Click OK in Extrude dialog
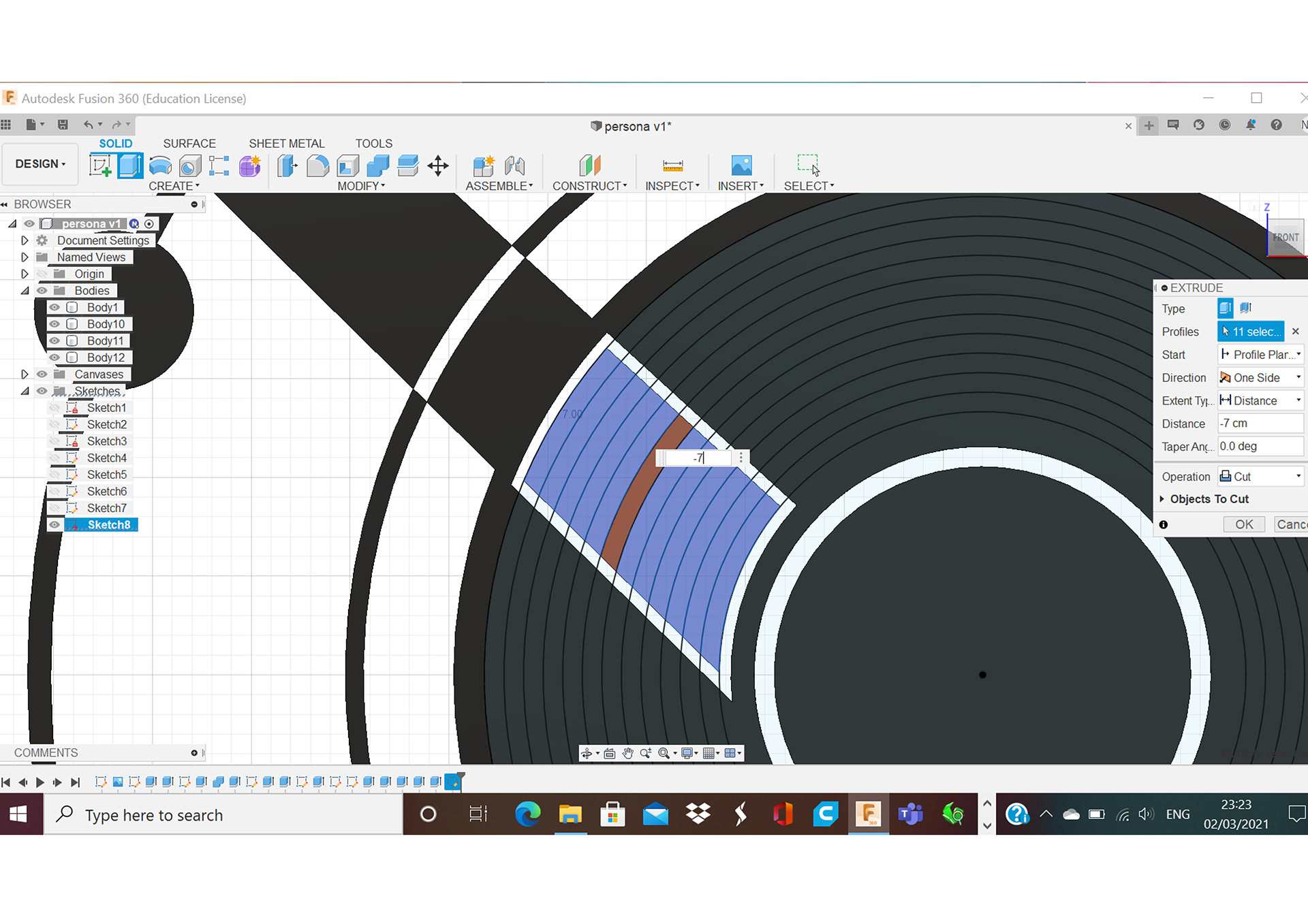The image size is (1308, 924). tap(1244, 524)
